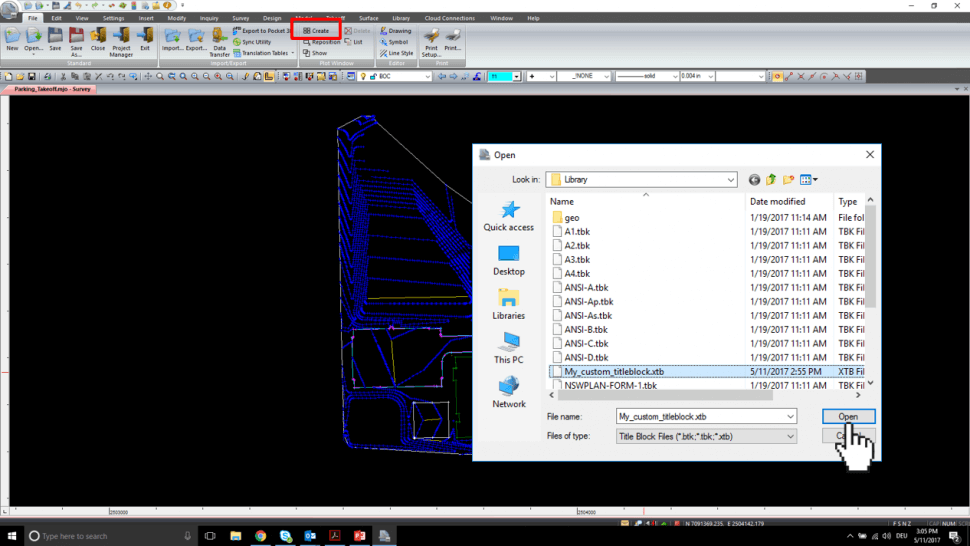Viewport: 970px width, 546px height.
Task: Open the Drawing editor
Action: click(x=395, y=30)
